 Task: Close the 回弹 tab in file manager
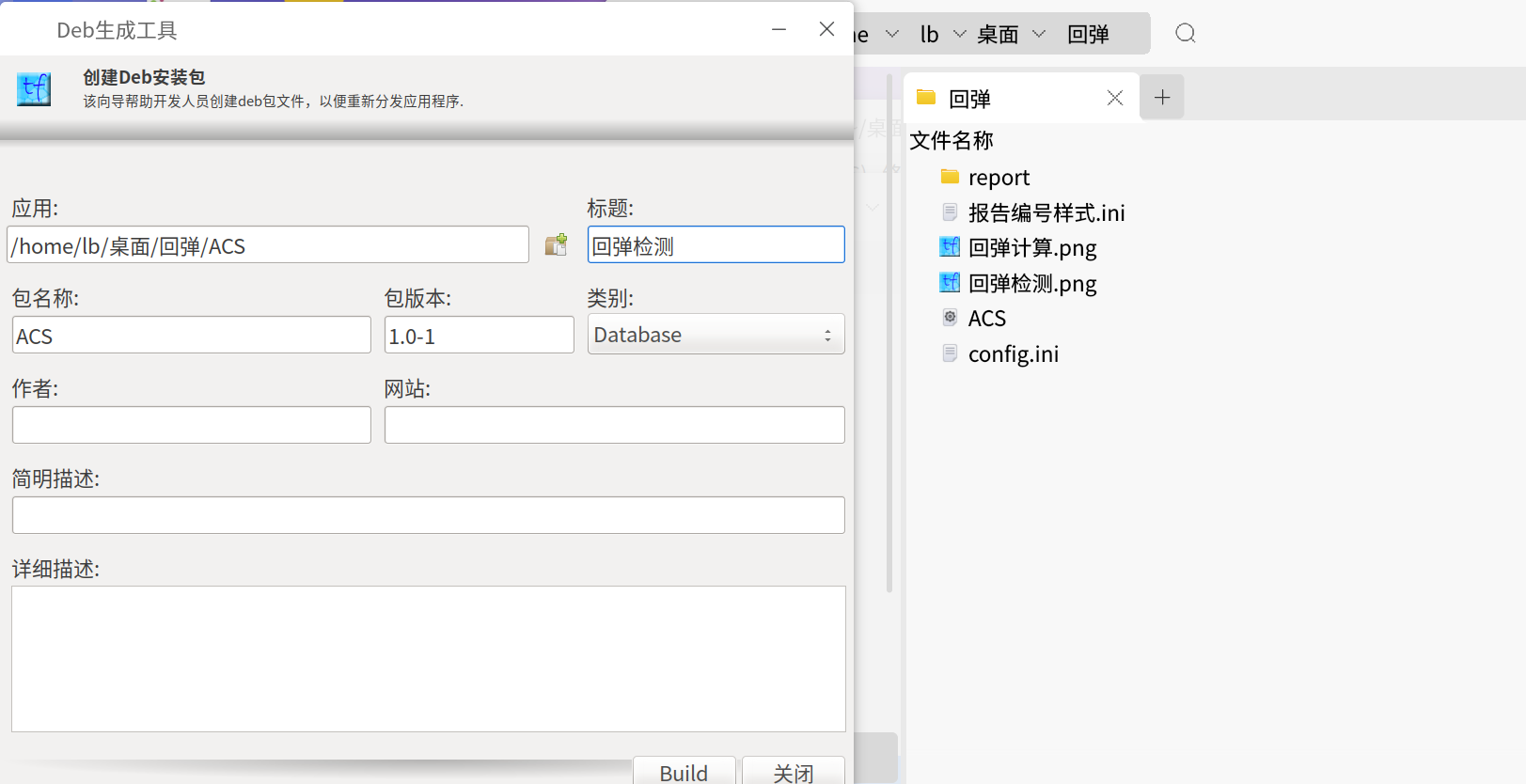click(x=1115, y=98)
